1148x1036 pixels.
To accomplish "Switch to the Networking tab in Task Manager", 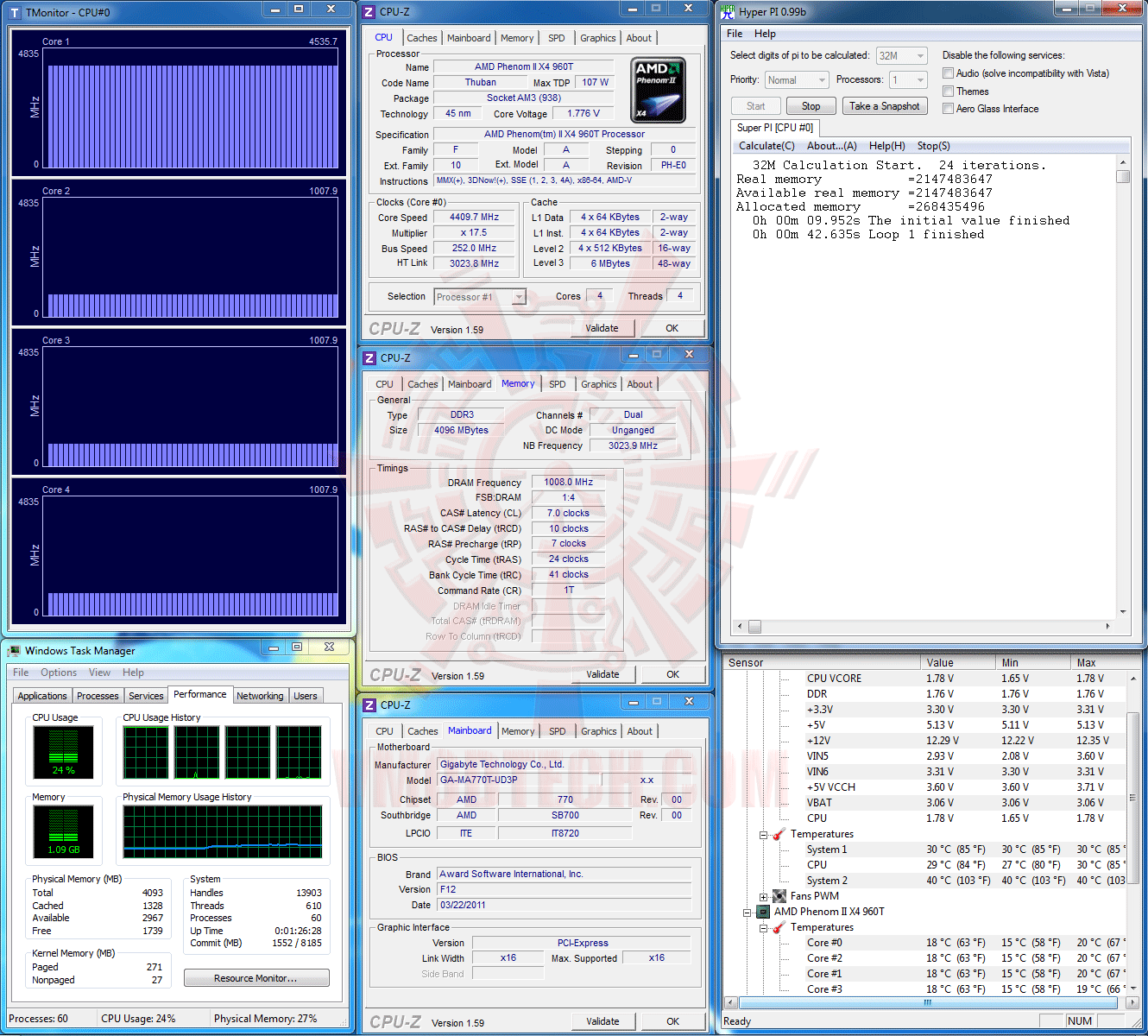I will [260, 696].
